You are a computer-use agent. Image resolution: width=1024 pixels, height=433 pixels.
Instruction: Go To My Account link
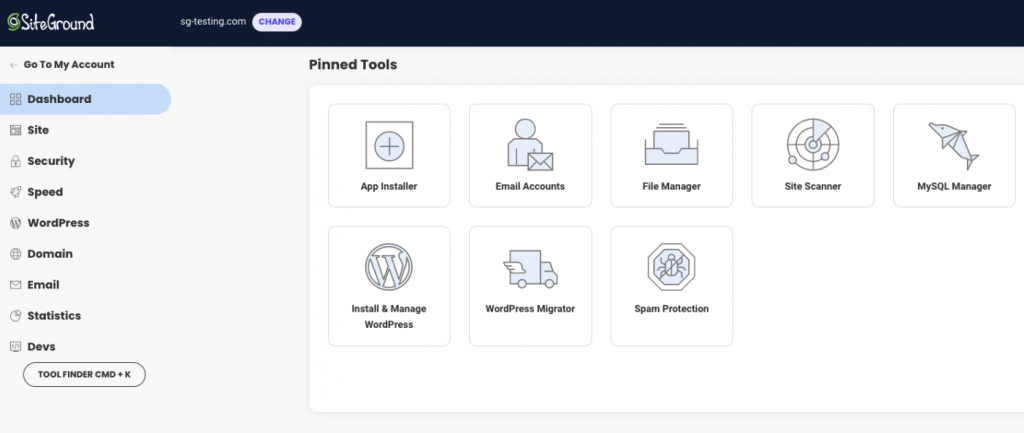pyautogui.click(x=69, y=65)
